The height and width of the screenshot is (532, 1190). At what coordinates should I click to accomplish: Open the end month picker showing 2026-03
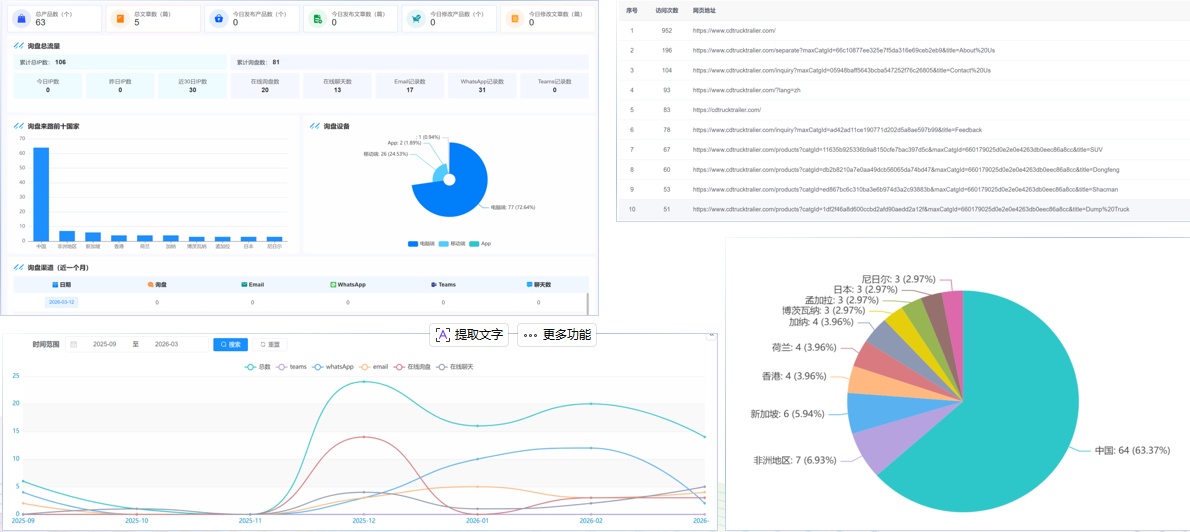[x=166, y=345]
